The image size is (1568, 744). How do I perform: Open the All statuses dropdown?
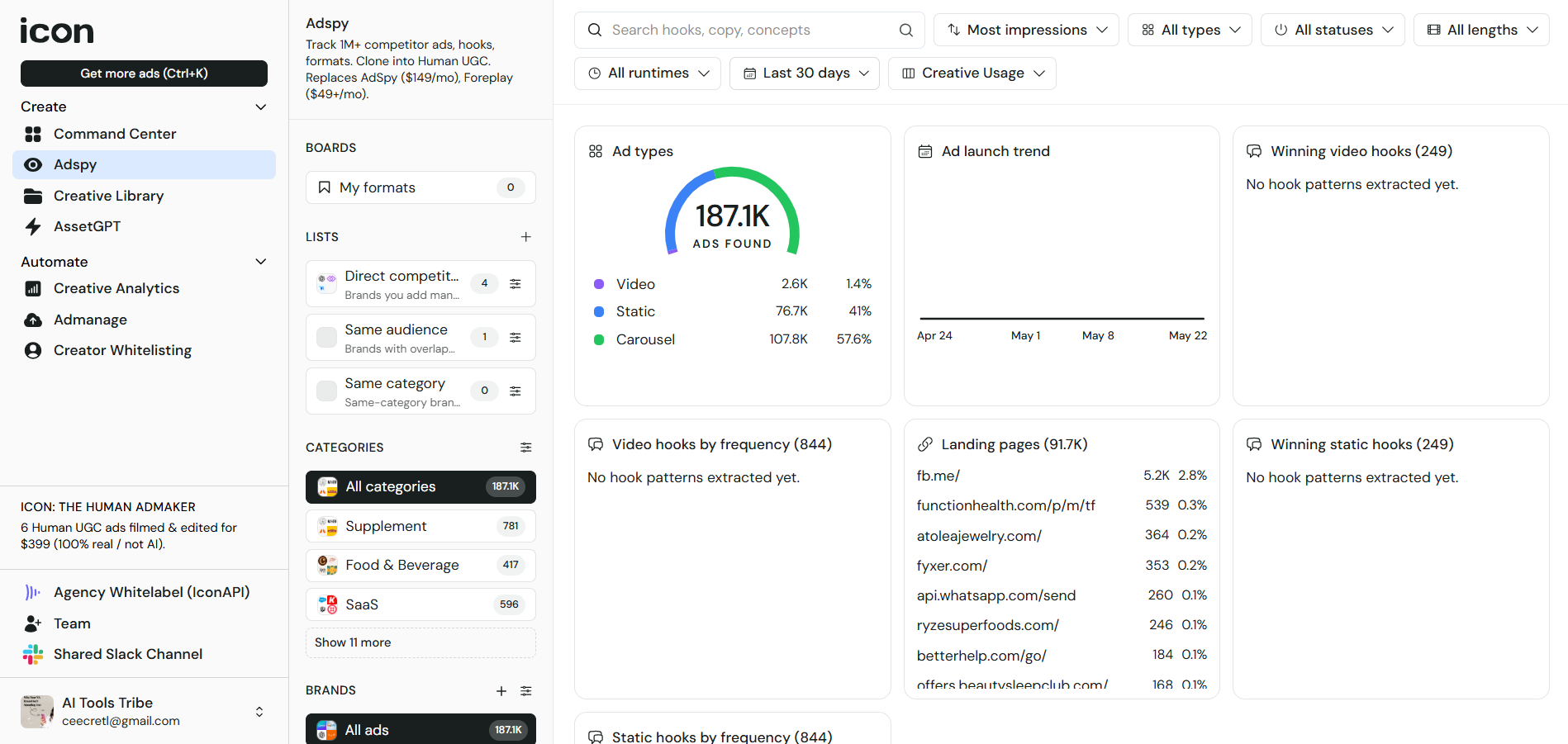coord(1333,30)
